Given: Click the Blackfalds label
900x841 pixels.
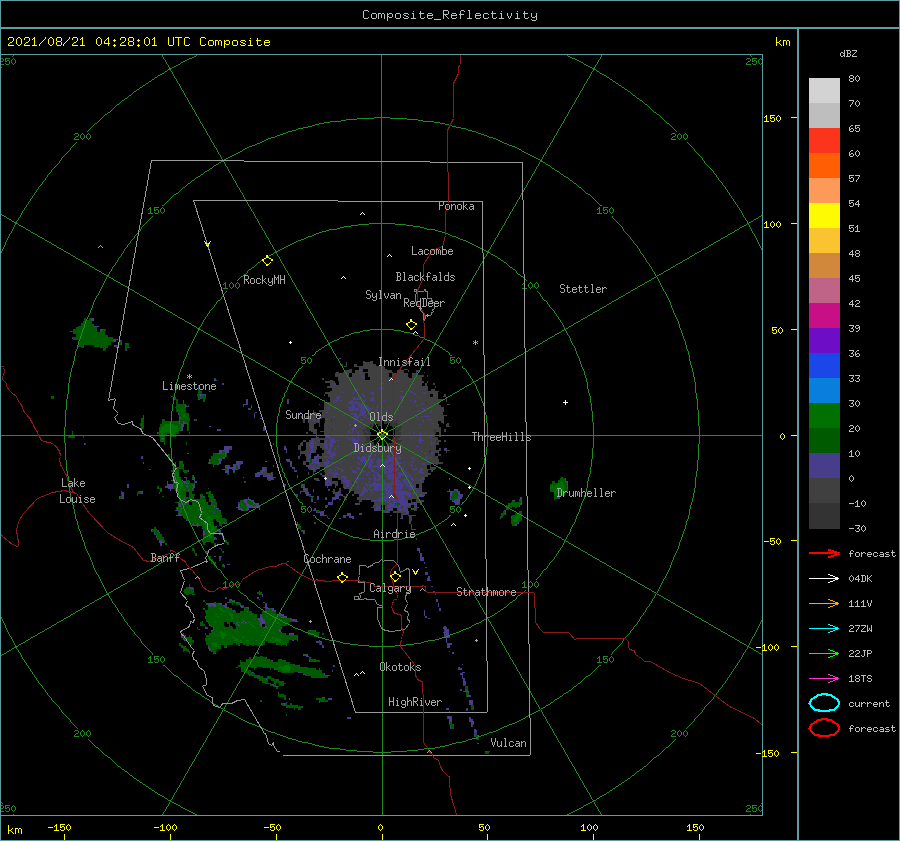Looking at the screenshot, I should tap(425, 277).
